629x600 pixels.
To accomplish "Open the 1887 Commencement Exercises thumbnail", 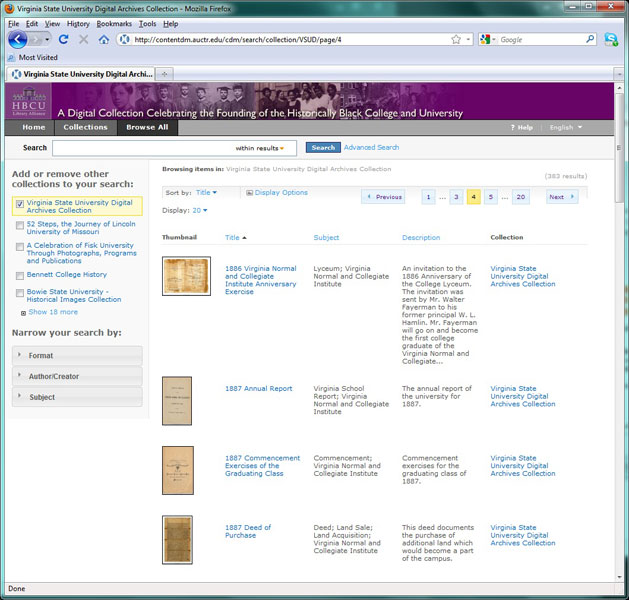I will pyautogui.click(x=178, y=470).
